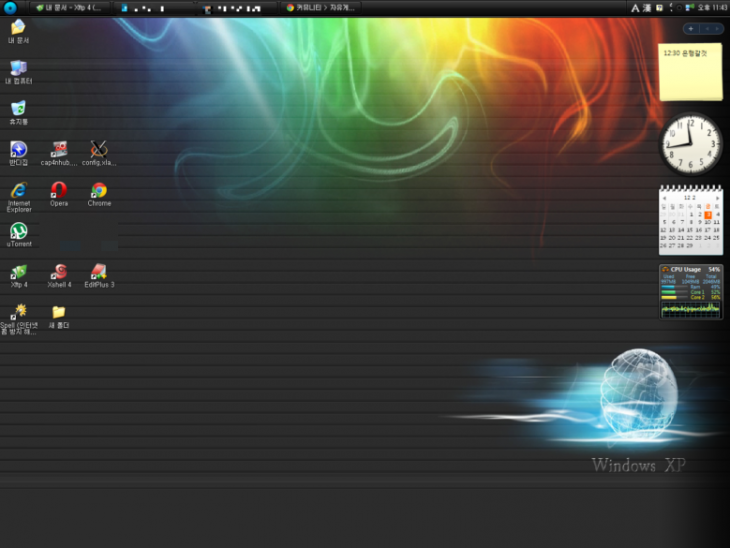
Task: Select the 내 문서 folder icon
Action: tap(18, 27)
